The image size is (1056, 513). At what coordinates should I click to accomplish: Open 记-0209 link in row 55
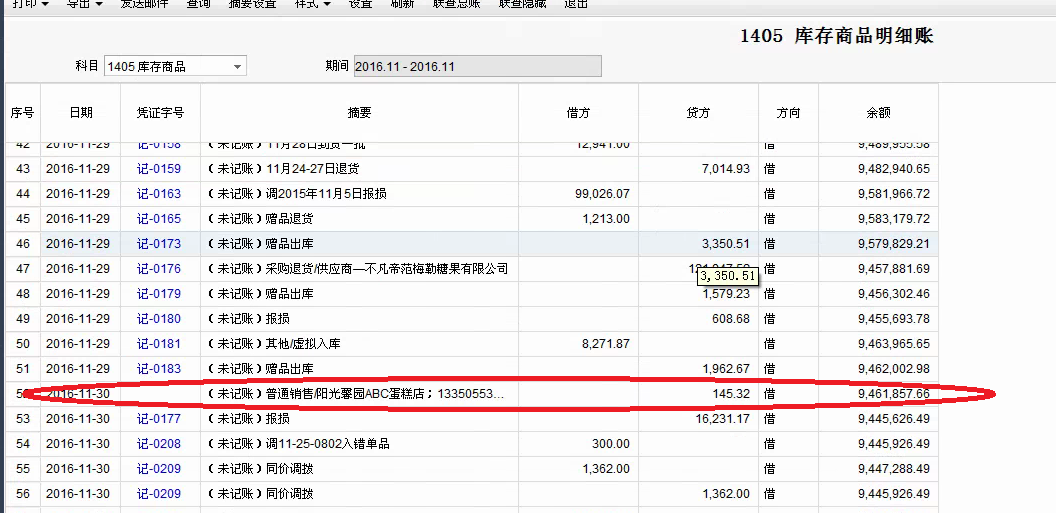point(159,469)
